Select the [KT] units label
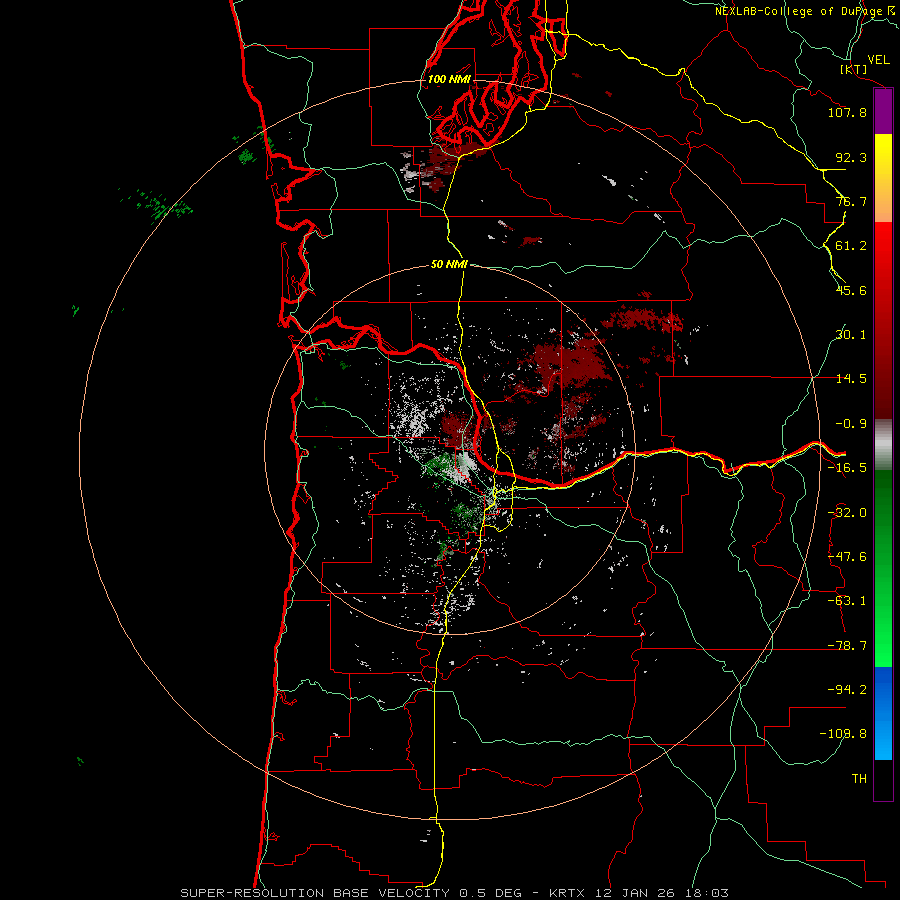Image resolution: width=900 pixels, height=900 pixels. 854,69
